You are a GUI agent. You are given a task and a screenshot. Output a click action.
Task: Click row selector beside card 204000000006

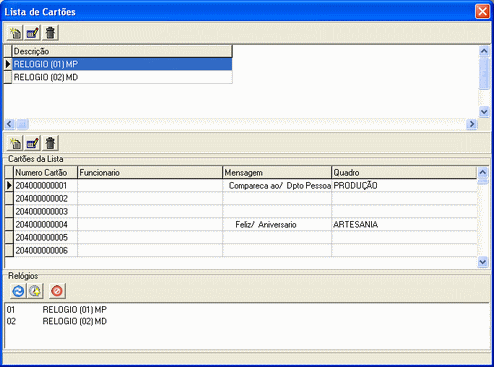coord(9,251)
